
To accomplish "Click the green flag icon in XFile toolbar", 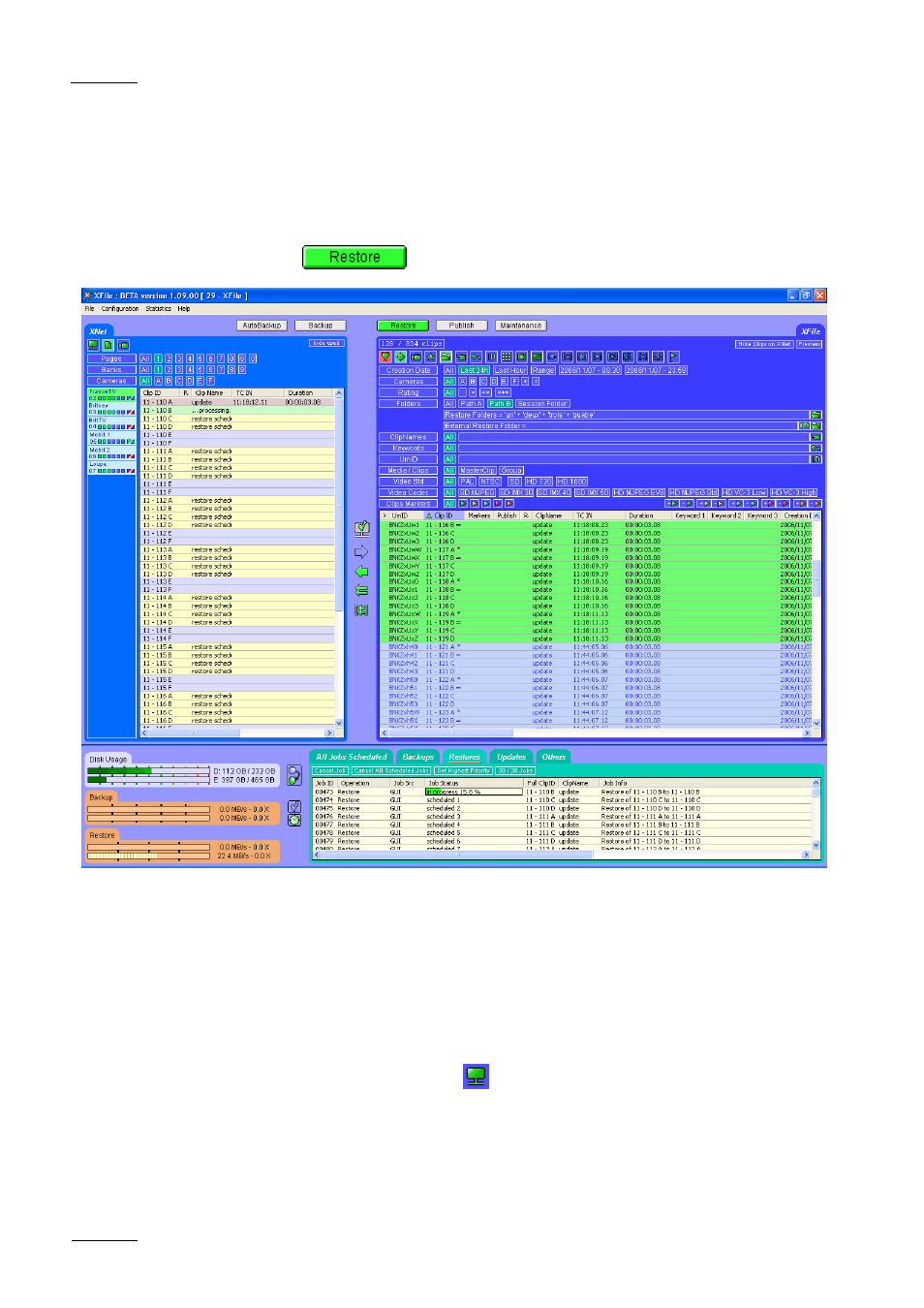I will click(673, 357).
